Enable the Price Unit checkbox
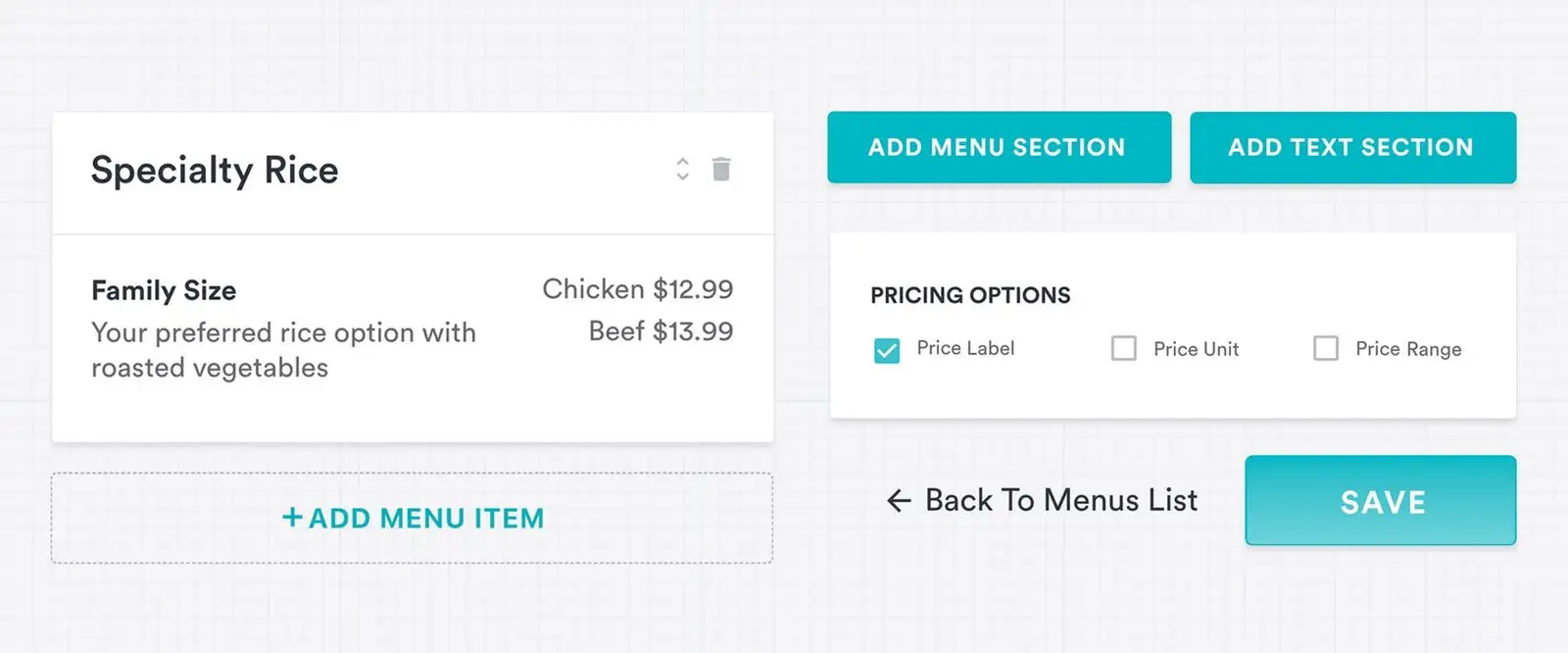1568x653 pixels. tap(1124, 349)
